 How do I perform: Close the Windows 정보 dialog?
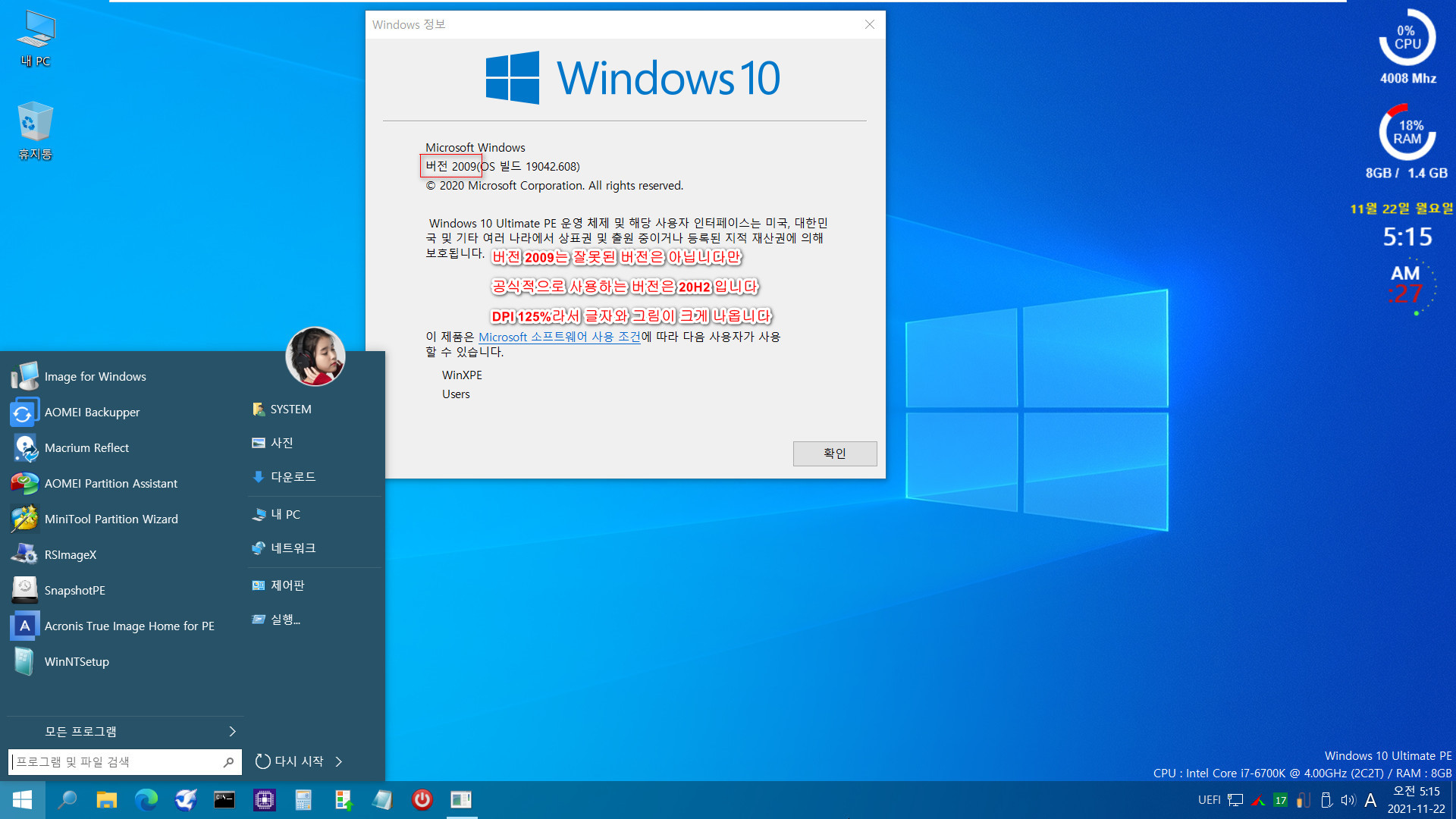870,24
